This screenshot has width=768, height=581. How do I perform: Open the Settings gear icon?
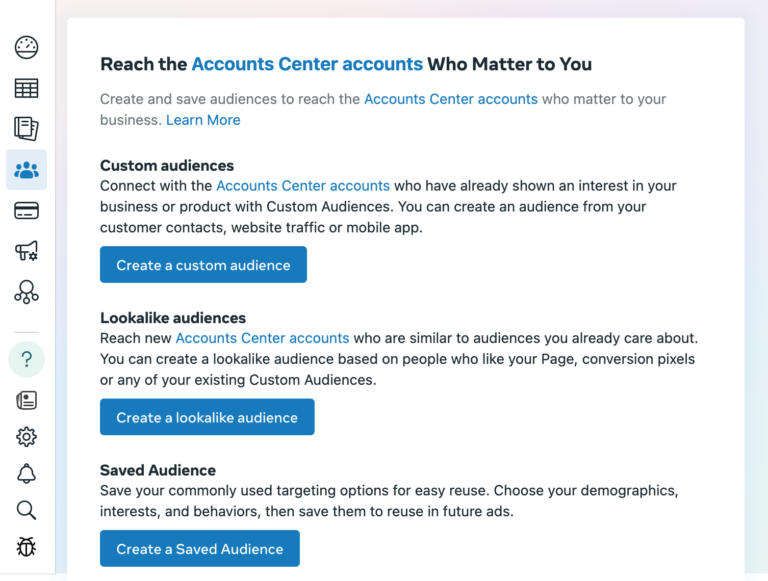click(x=26, y=436)
